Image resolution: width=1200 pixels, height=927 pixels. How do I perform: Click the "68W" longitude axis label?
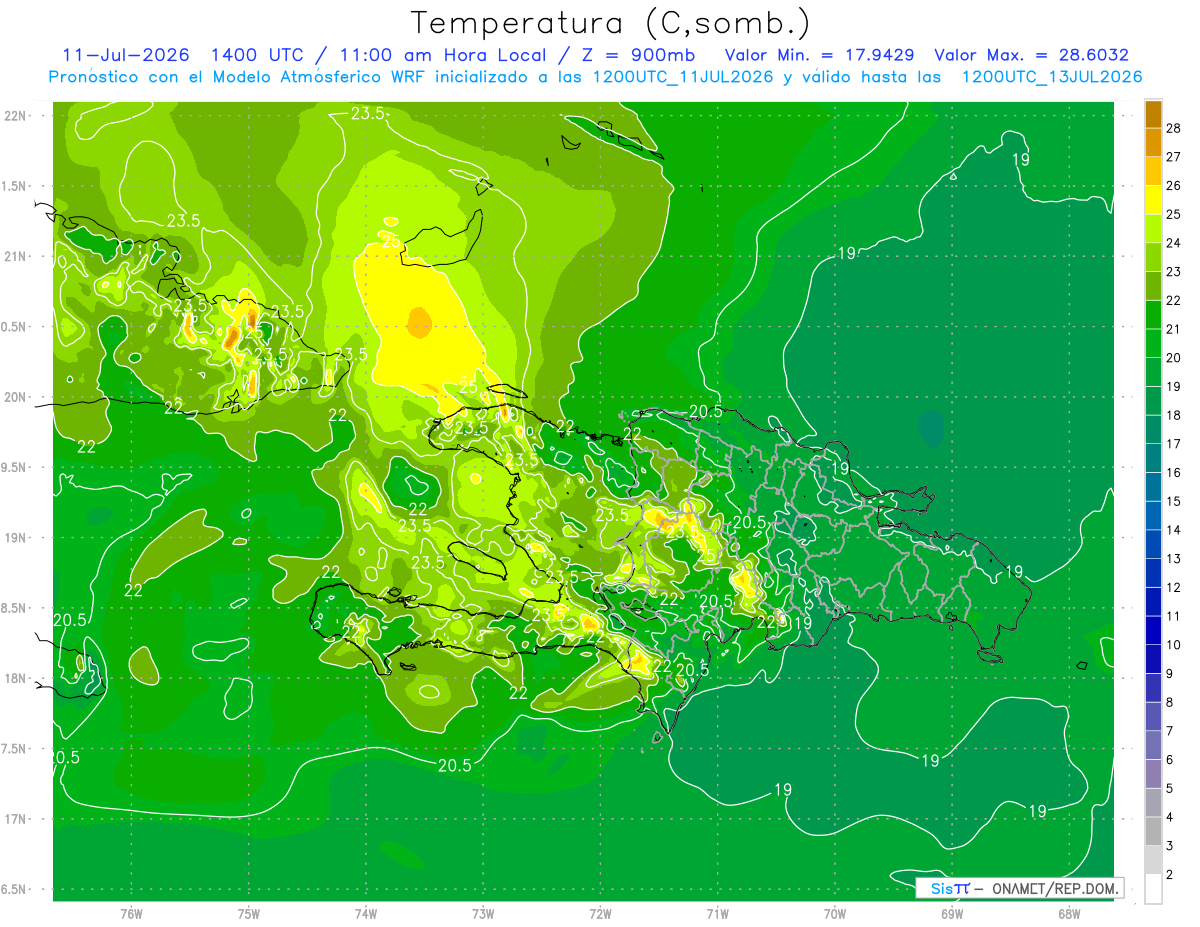[x=1068, y=913]
